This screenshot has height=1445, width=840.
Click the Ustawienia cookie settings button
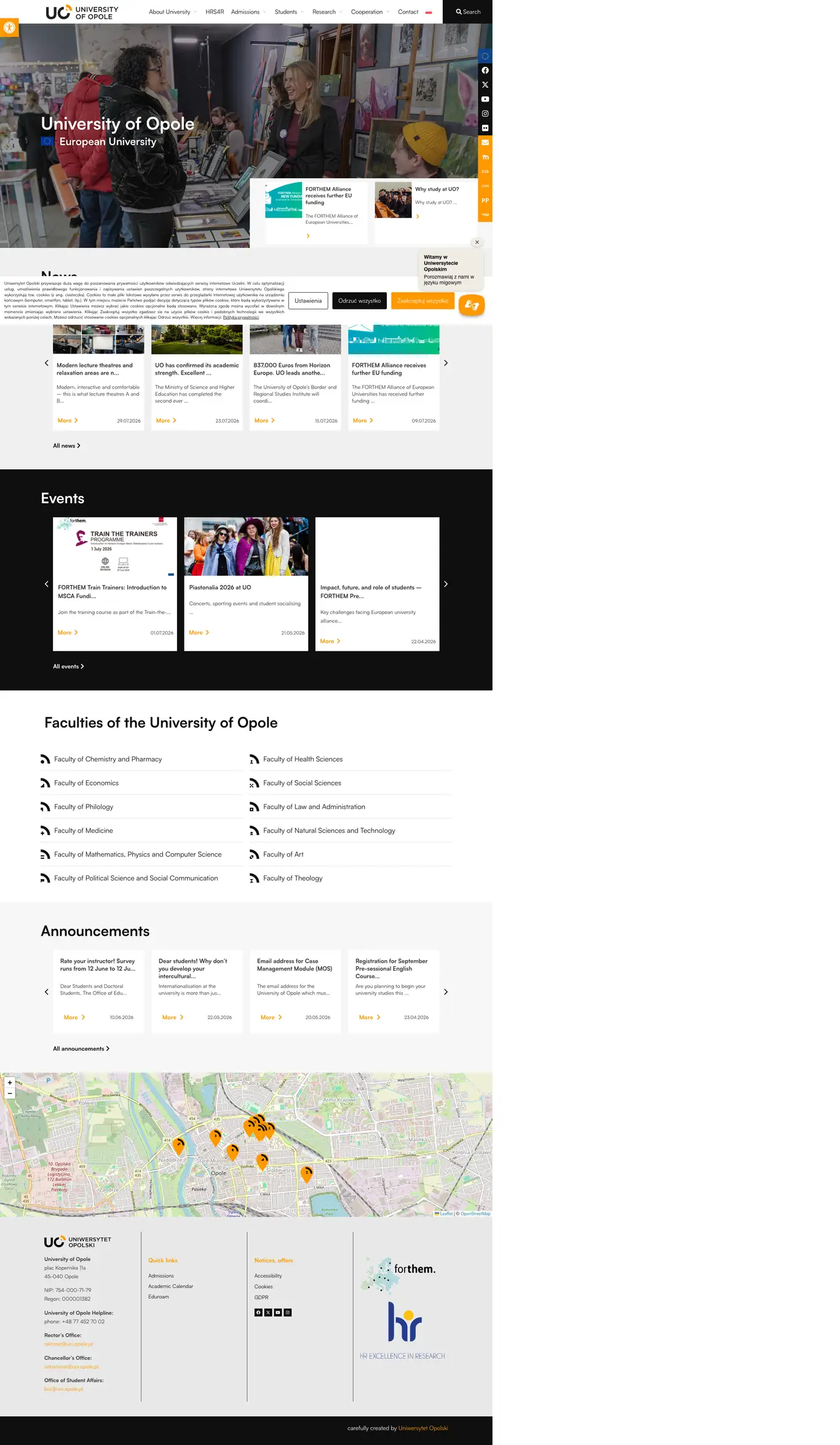[308, 301]
